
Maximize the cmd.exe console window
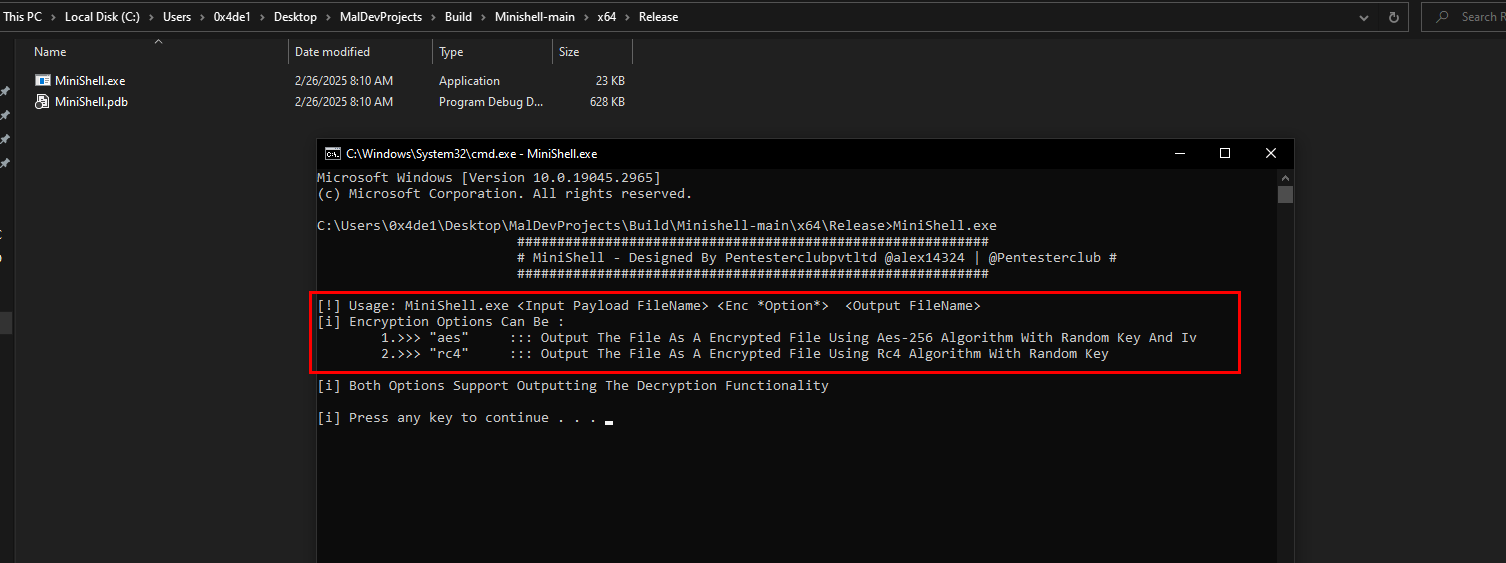[1224, 154]
